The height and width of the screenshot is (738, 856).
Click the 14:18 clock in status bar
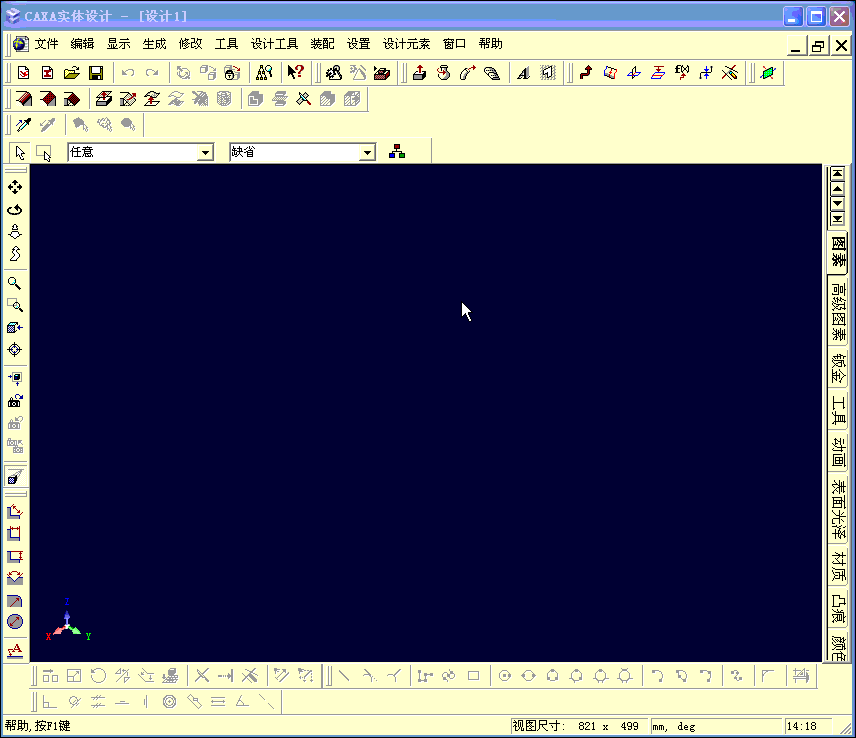coord(801,727)
